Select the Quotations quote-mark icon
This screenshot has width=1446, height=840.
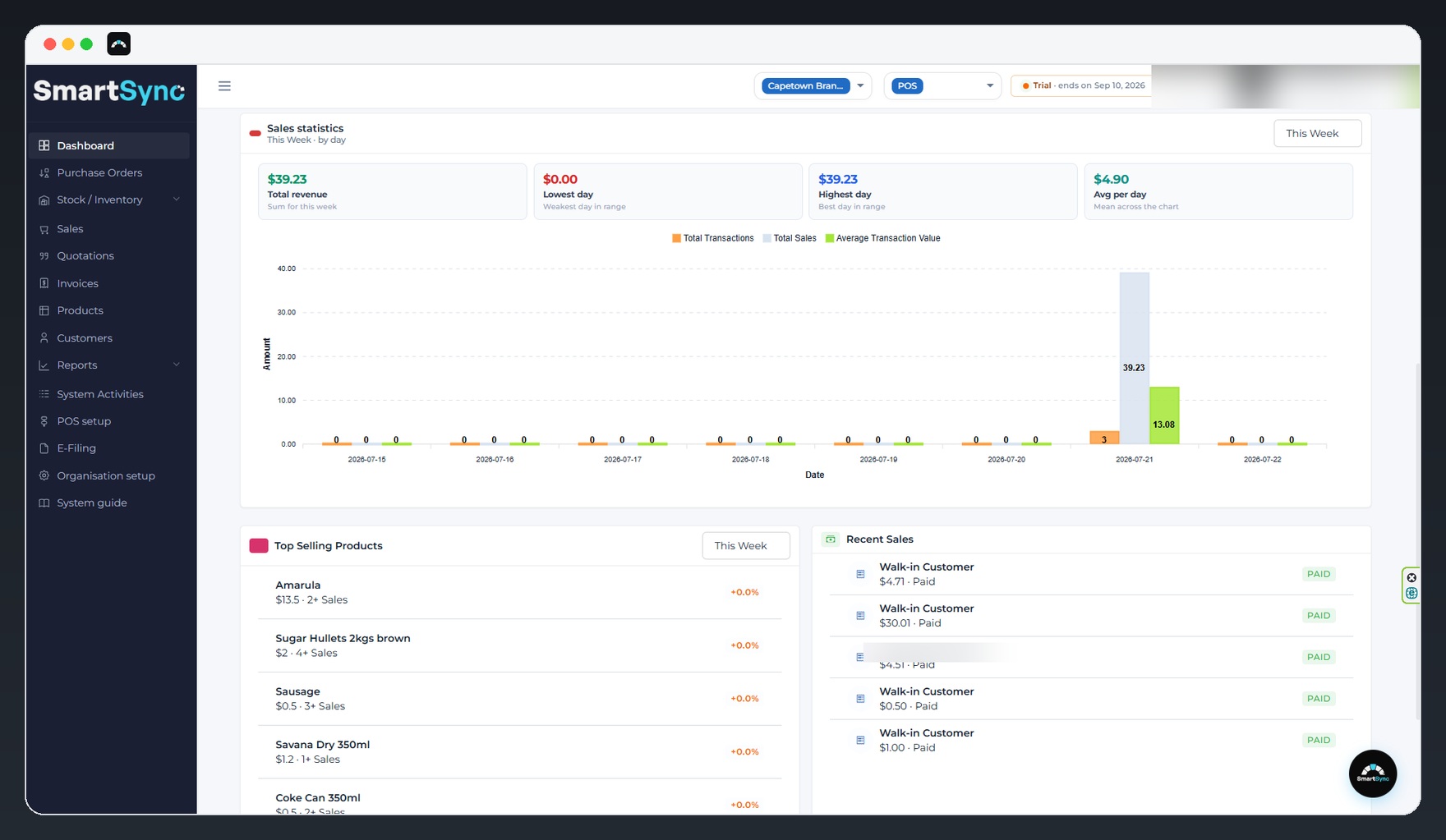coord(44,256)
